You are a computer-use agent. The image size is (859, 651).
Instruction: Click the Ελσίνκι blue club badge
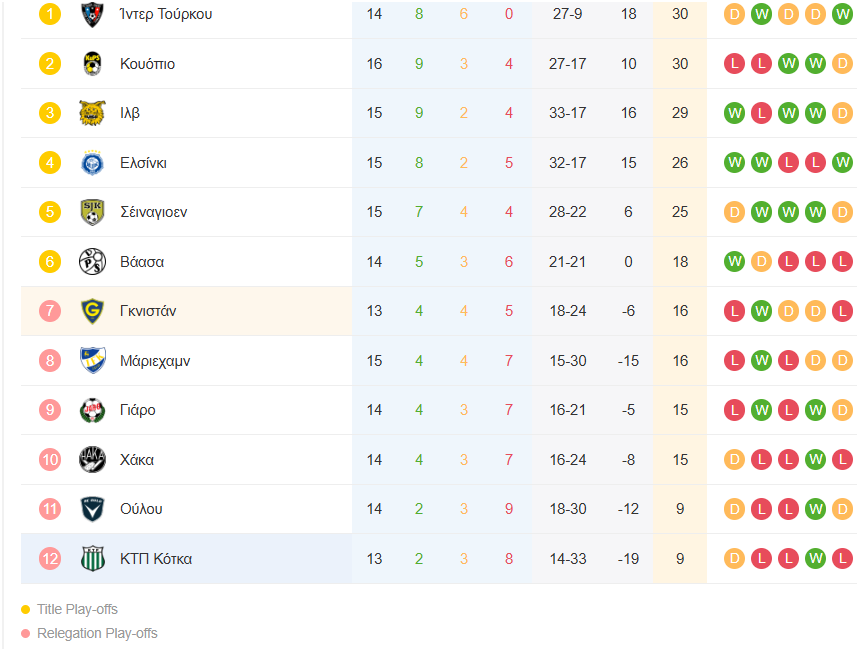click(x=92, y=163)
